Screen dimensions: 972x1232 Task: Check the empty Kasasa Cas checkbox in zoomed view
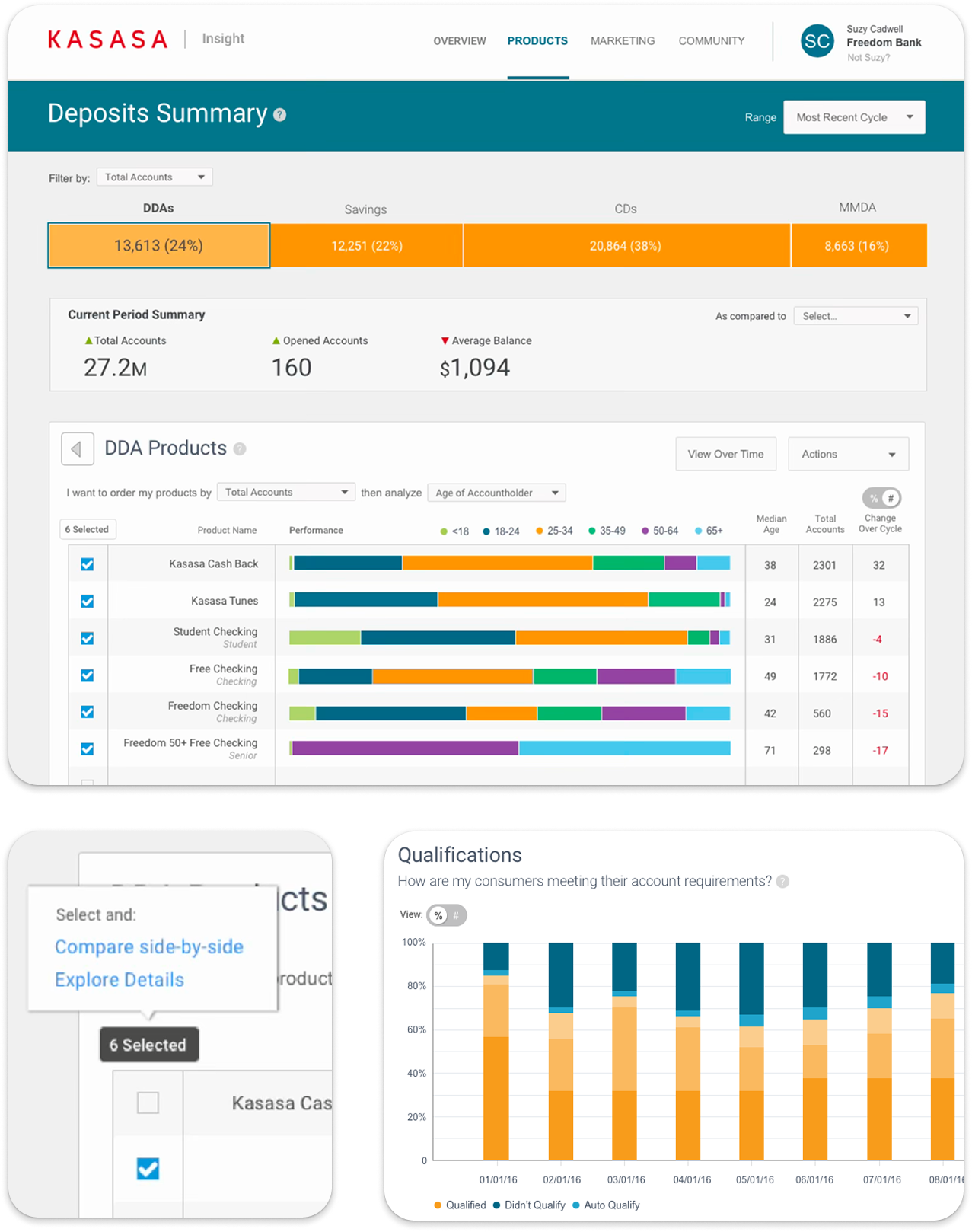(148, 1103)
